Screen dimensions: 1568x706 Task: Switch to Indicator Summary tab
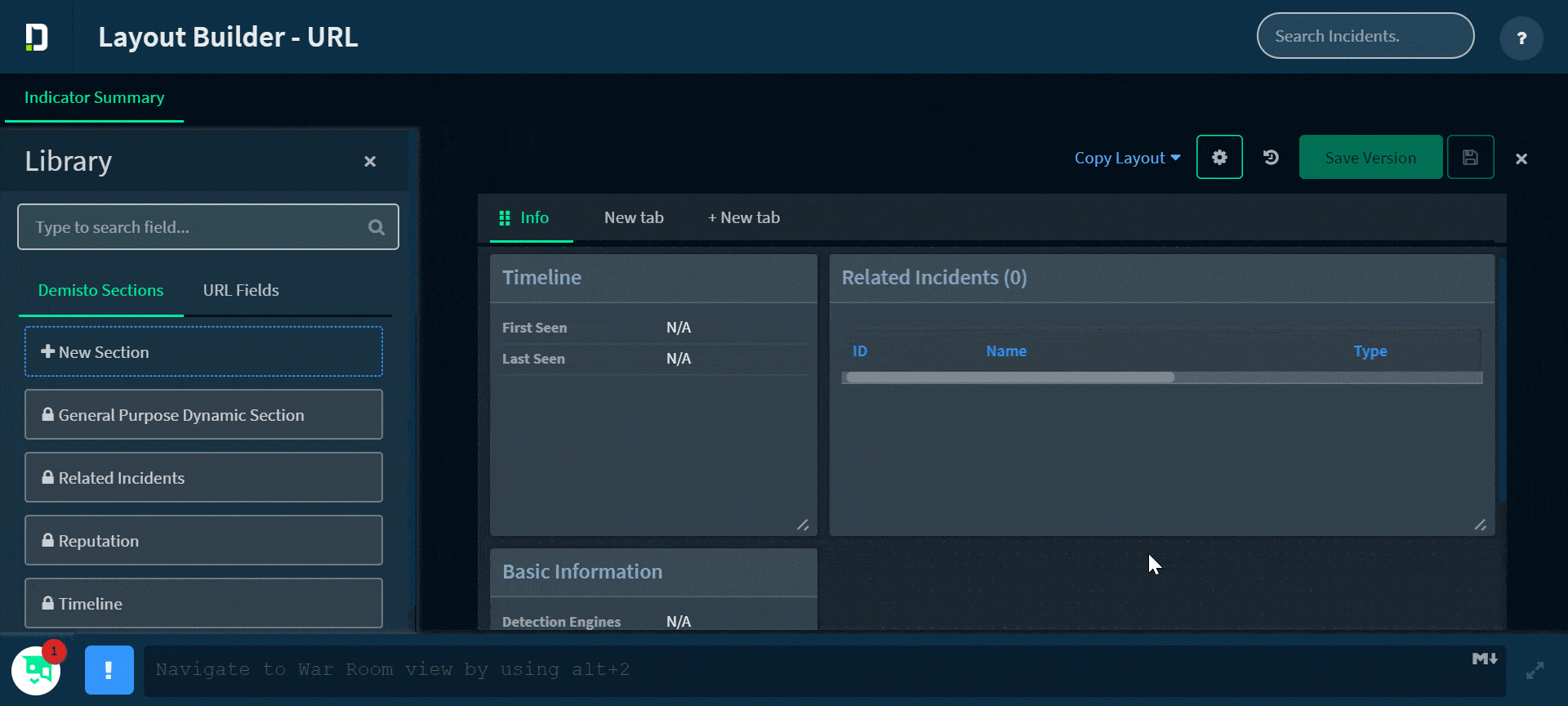(x=94, y=97)
